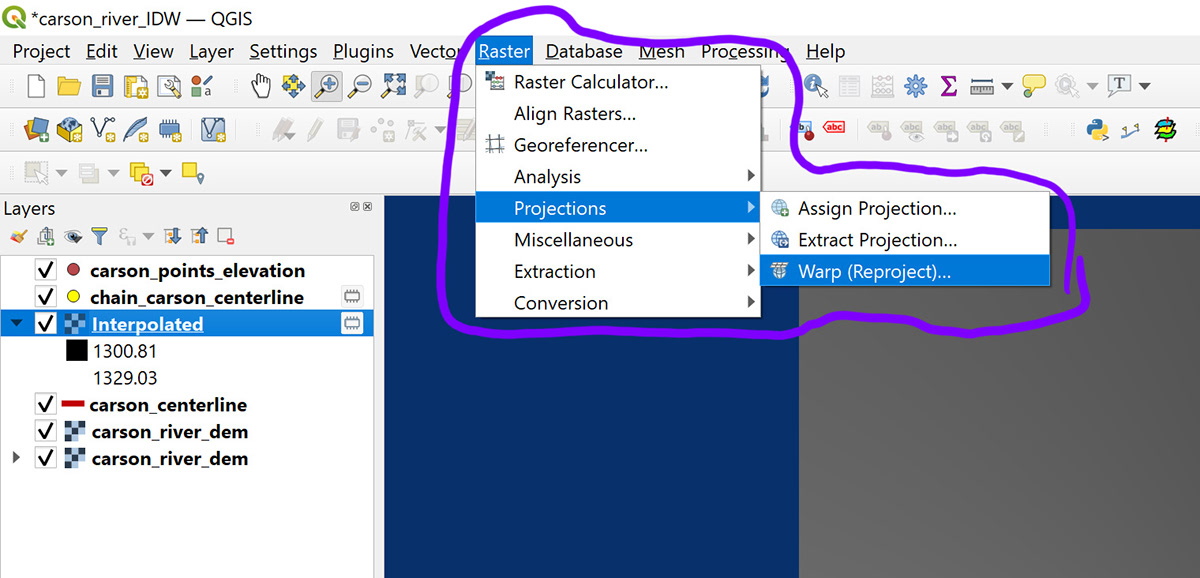Activate the Zoom In tool
This screenshot has height=578, width=1200.
tap(325, 87)
